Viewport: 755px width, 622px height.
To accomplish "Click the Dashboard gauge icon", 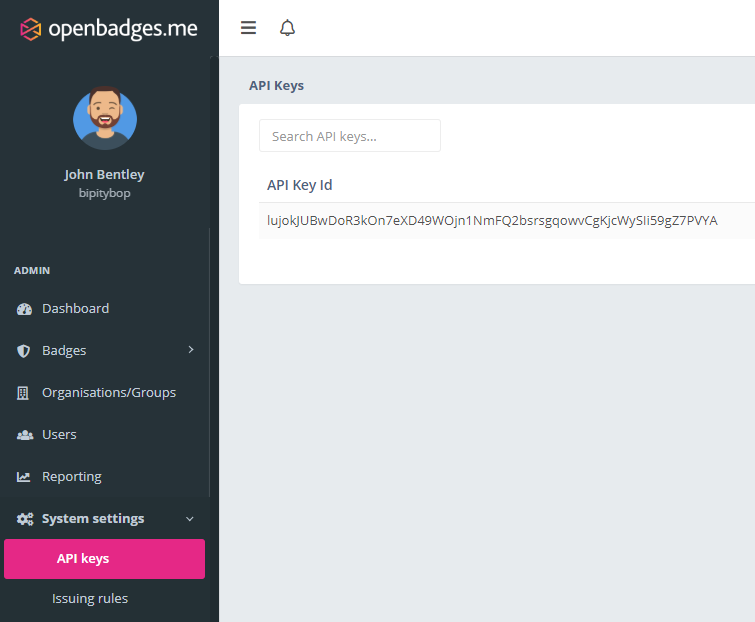I will 24,309.
